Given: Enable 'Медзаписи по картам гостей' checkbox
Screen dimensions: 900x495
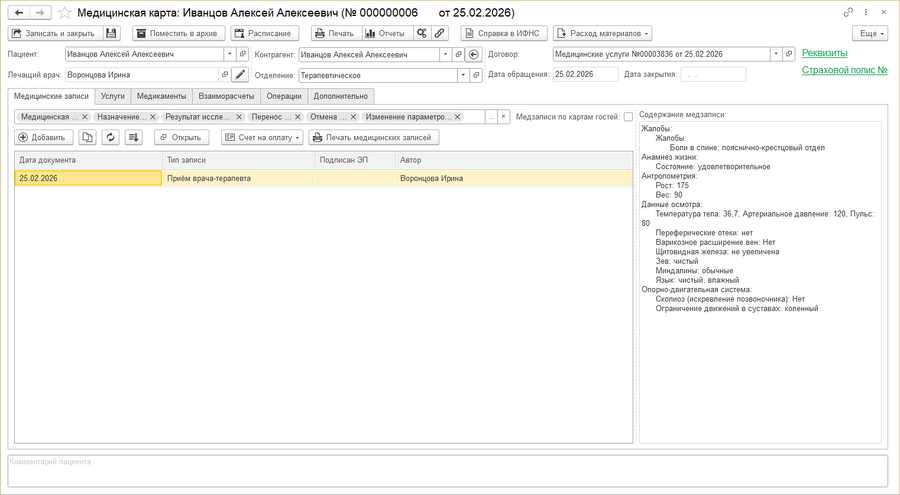Looking at the screenshot, I should click(x=628, y=117).
